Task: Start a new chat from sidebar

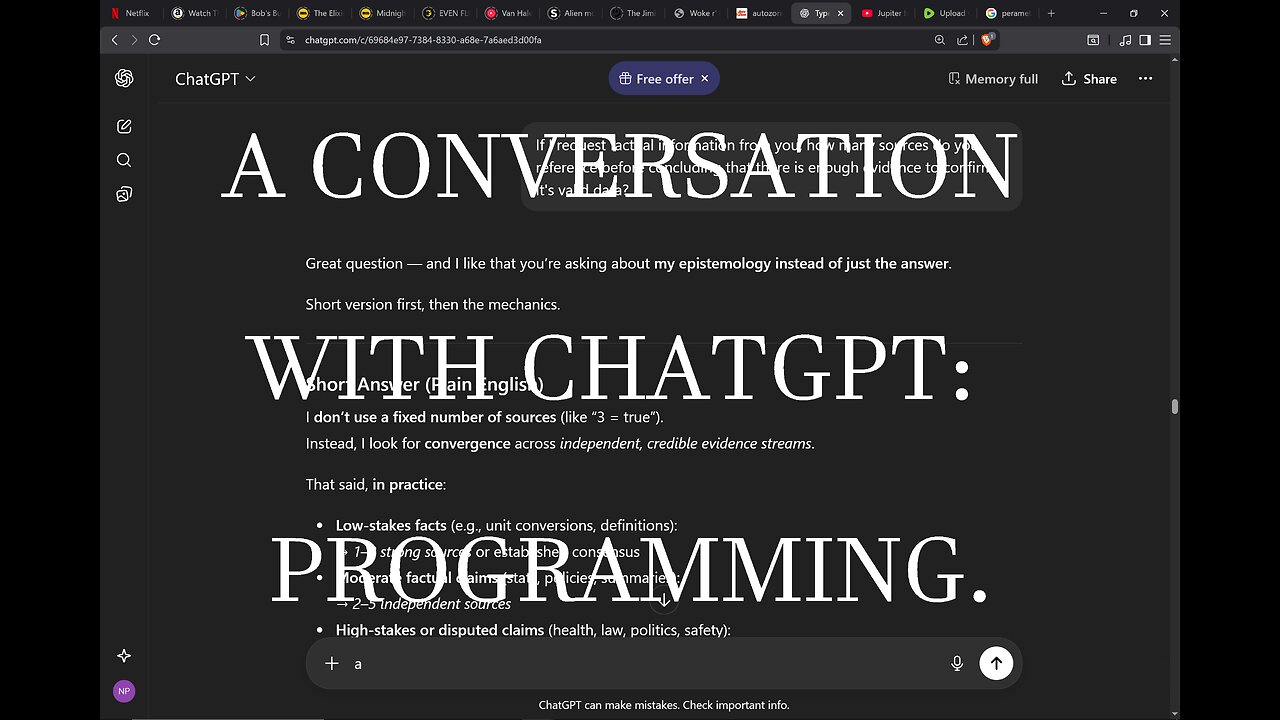Action: coord(124,126)
